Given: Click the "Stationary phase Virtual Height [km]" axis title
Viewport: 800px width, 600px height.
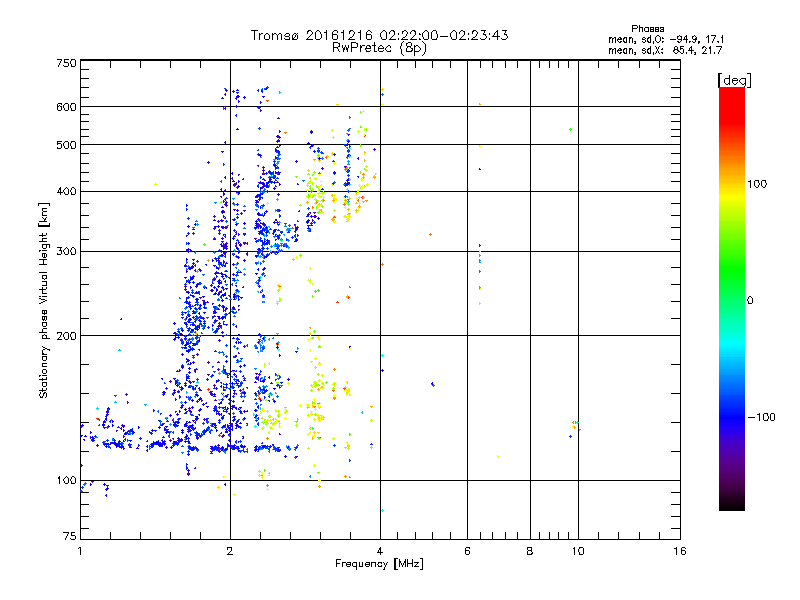Looking at the screenshot, I should pos(43,300).
